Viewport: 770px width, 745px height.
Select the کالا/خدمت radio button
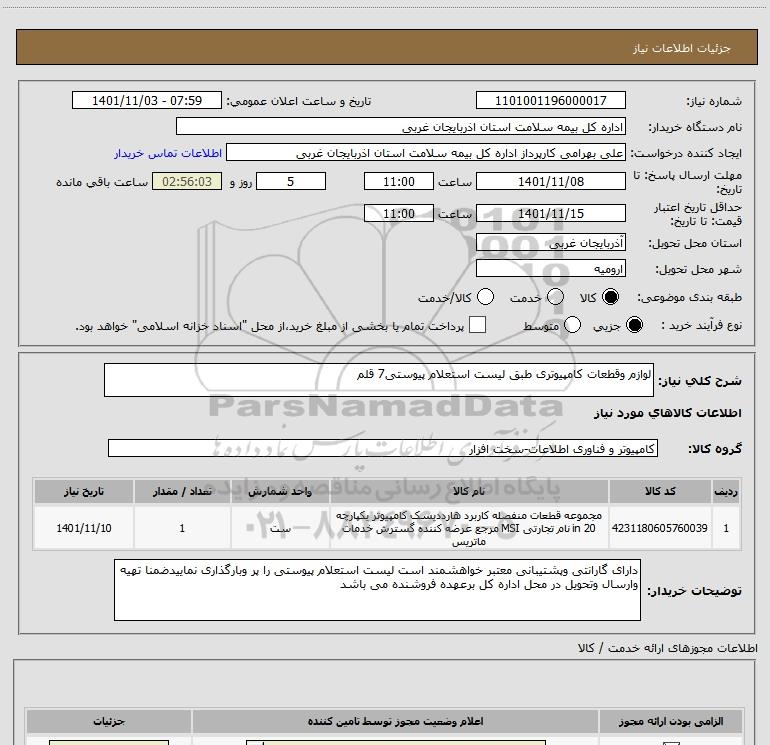coord(485,297)
